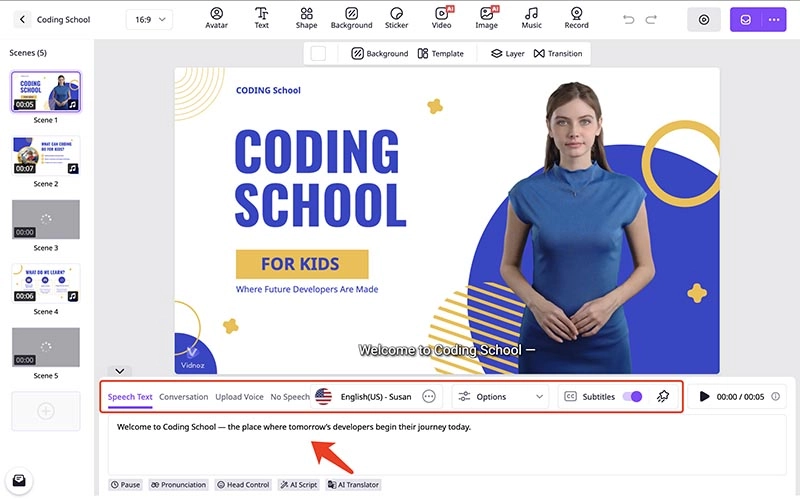Click the Pronunciation button
This screenshot has height=500, width=800.
point(178,485)
